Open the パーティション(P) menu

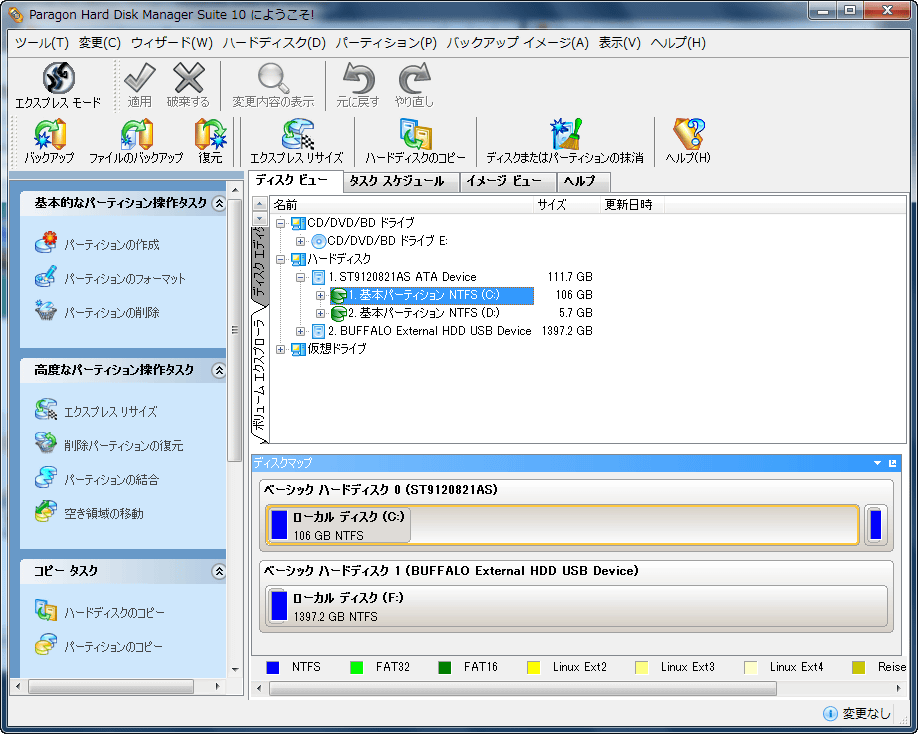(x=386, y=43)
